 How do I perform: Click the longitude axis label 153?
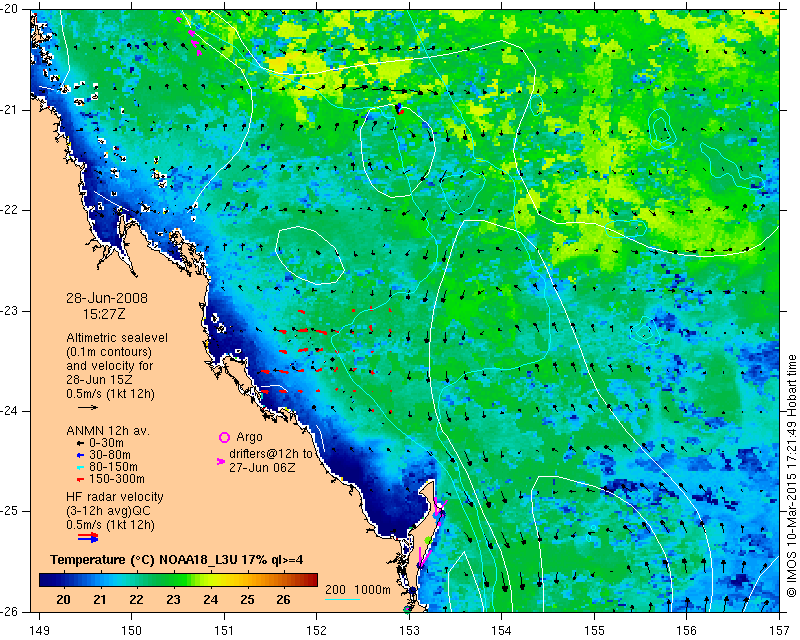(x=409, y=630)
